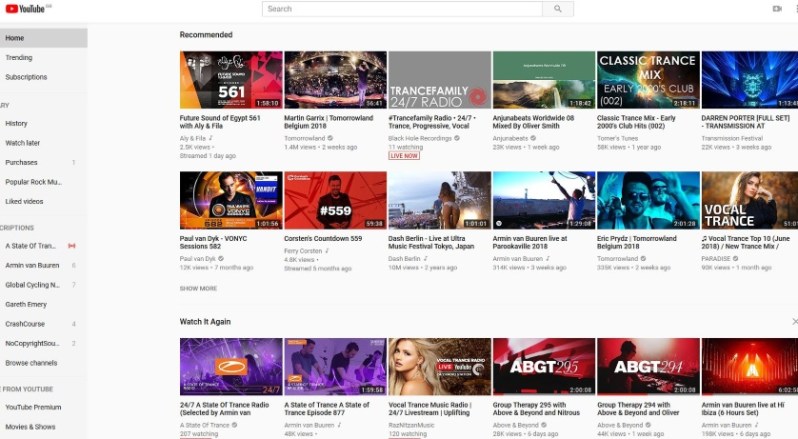
Task: Open Group Therapy 295 ABGT thumbnail
Action: pos(544,366)
